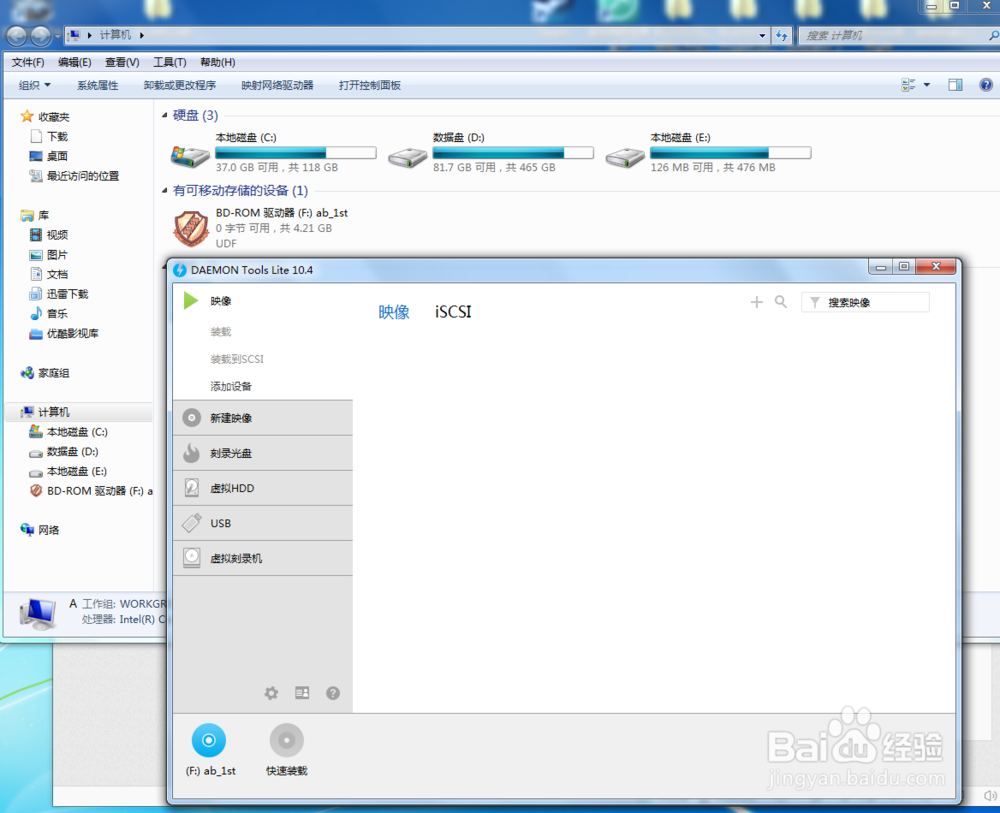
Task: Select 网络 in navigation pane
Action: click(40, 530)
